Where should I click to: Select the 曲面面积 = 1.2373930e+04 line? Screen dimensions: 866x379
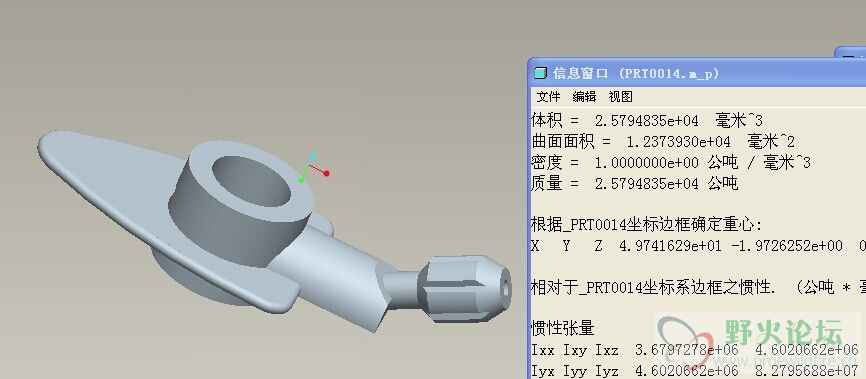(663, 141)
